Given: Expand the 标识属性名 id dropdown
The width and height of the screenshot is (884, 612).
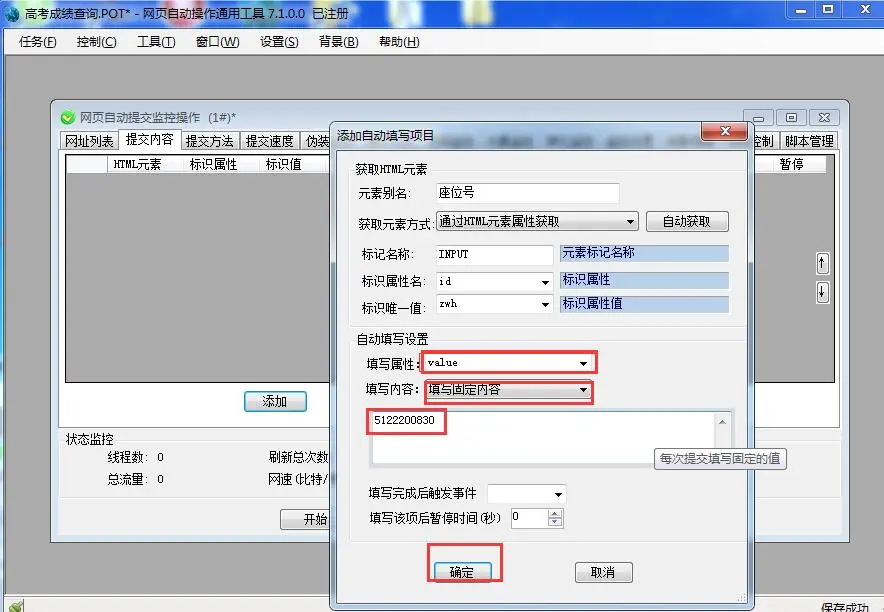Looking at the screenshot, I should tap(545, 283).
